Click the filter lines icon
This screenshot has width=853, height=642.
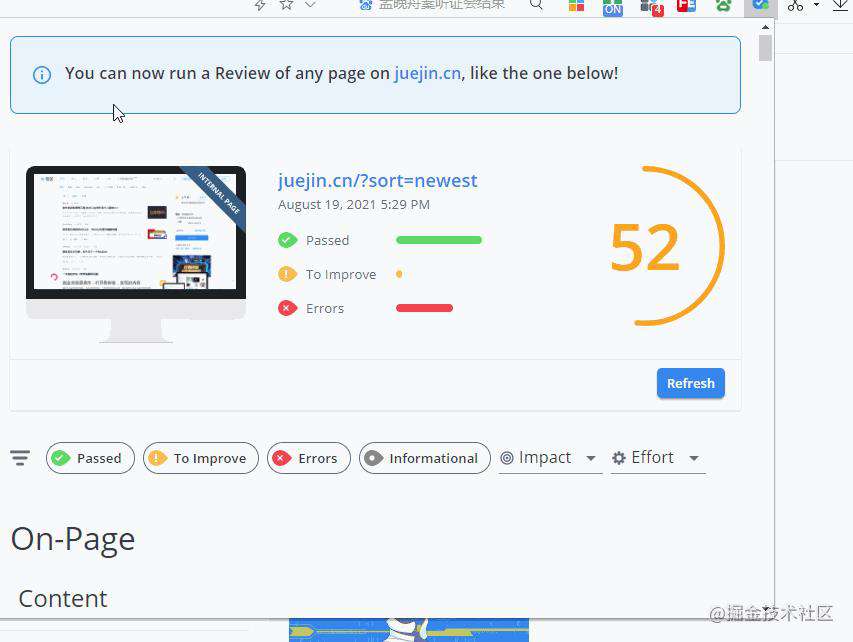[20, 458]
